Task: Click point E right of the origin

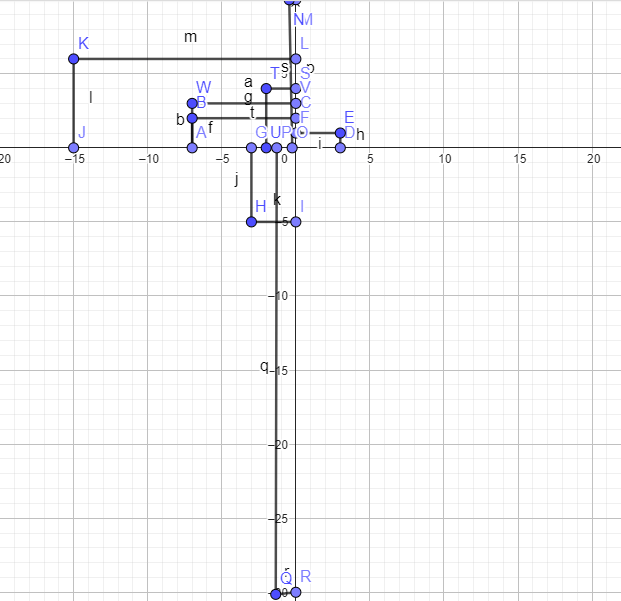Action: [340, 133]
